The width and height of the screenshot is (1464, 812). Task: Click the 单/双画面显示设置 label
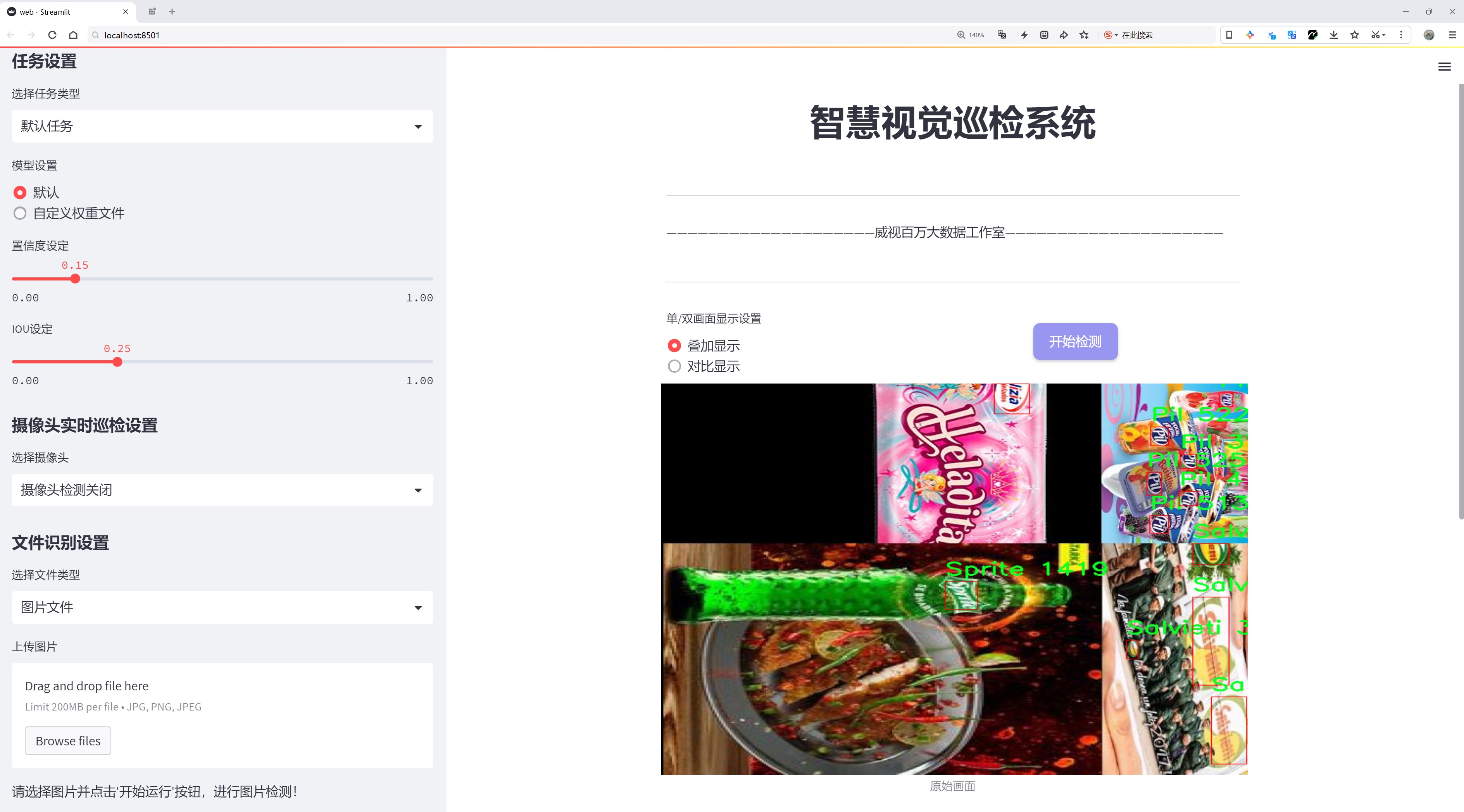tap(714, 318)
